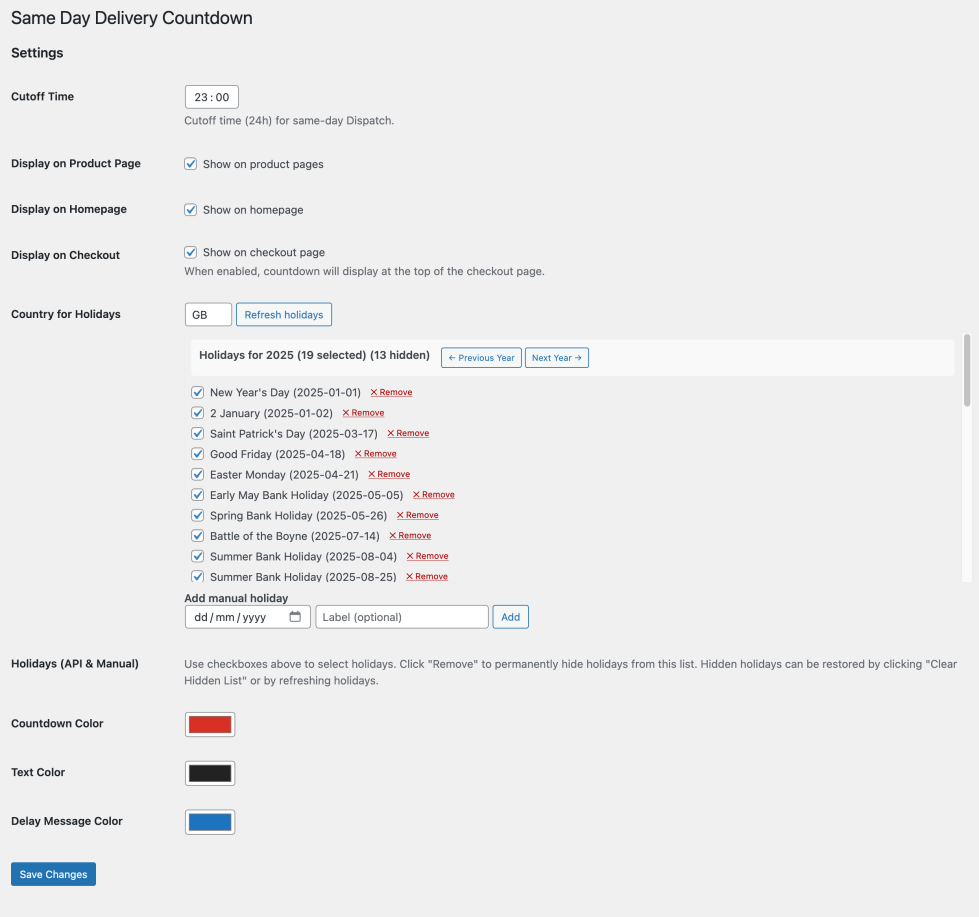Image resolution: width=979 pixels, height=917 pixels.
Task: Click the holiday Label (optional) field
Action: point(402,617)
